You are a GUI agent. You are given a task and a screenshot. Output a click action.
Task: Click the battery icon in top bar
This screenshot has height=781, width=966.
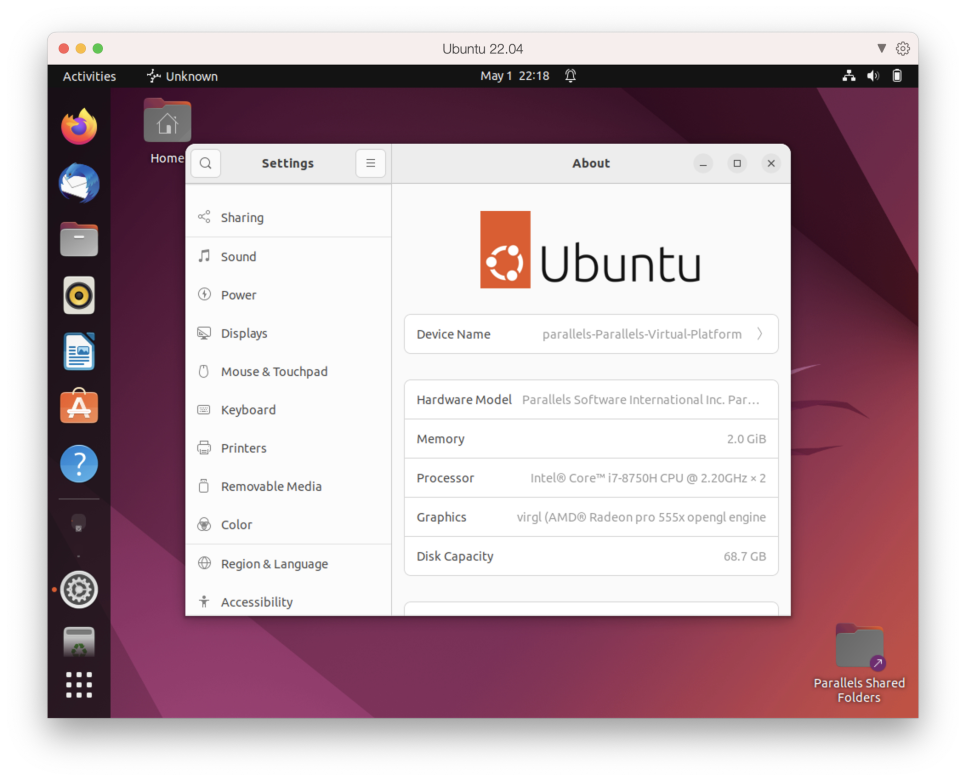(x=897, y=76)
